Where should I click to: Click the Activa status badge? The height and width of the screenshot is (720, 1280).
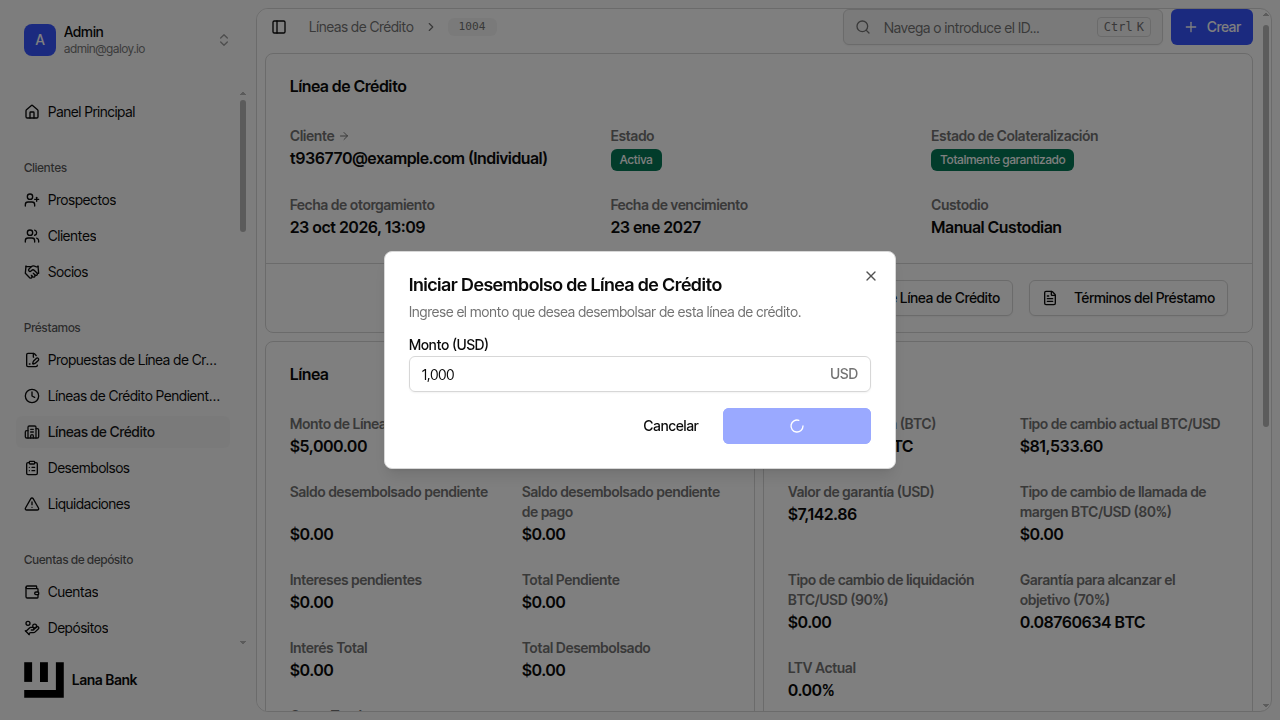tap(636, 160)
